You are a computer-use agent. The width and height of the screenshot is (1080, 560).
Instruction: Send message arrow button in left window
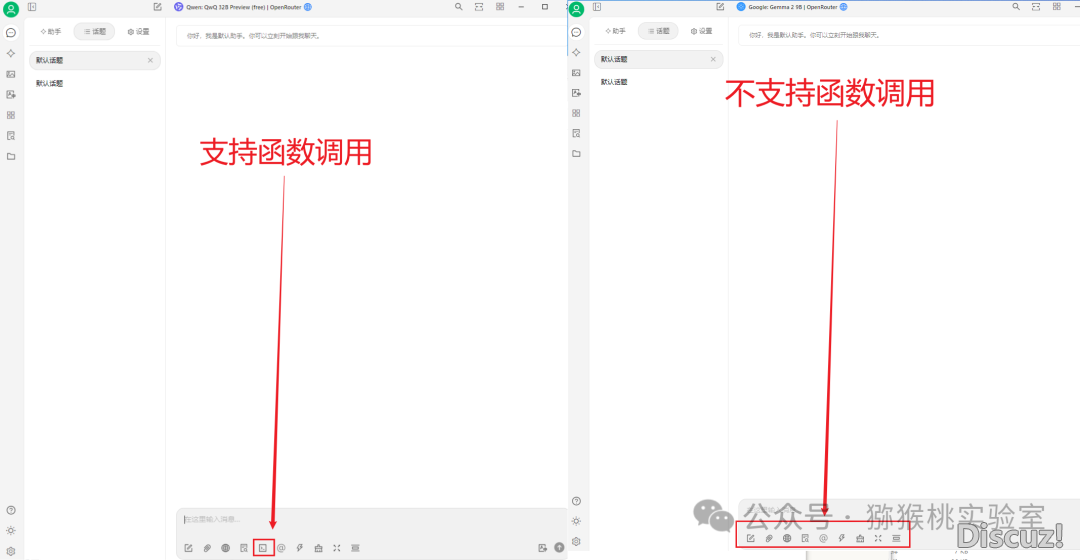click(559, 548)
